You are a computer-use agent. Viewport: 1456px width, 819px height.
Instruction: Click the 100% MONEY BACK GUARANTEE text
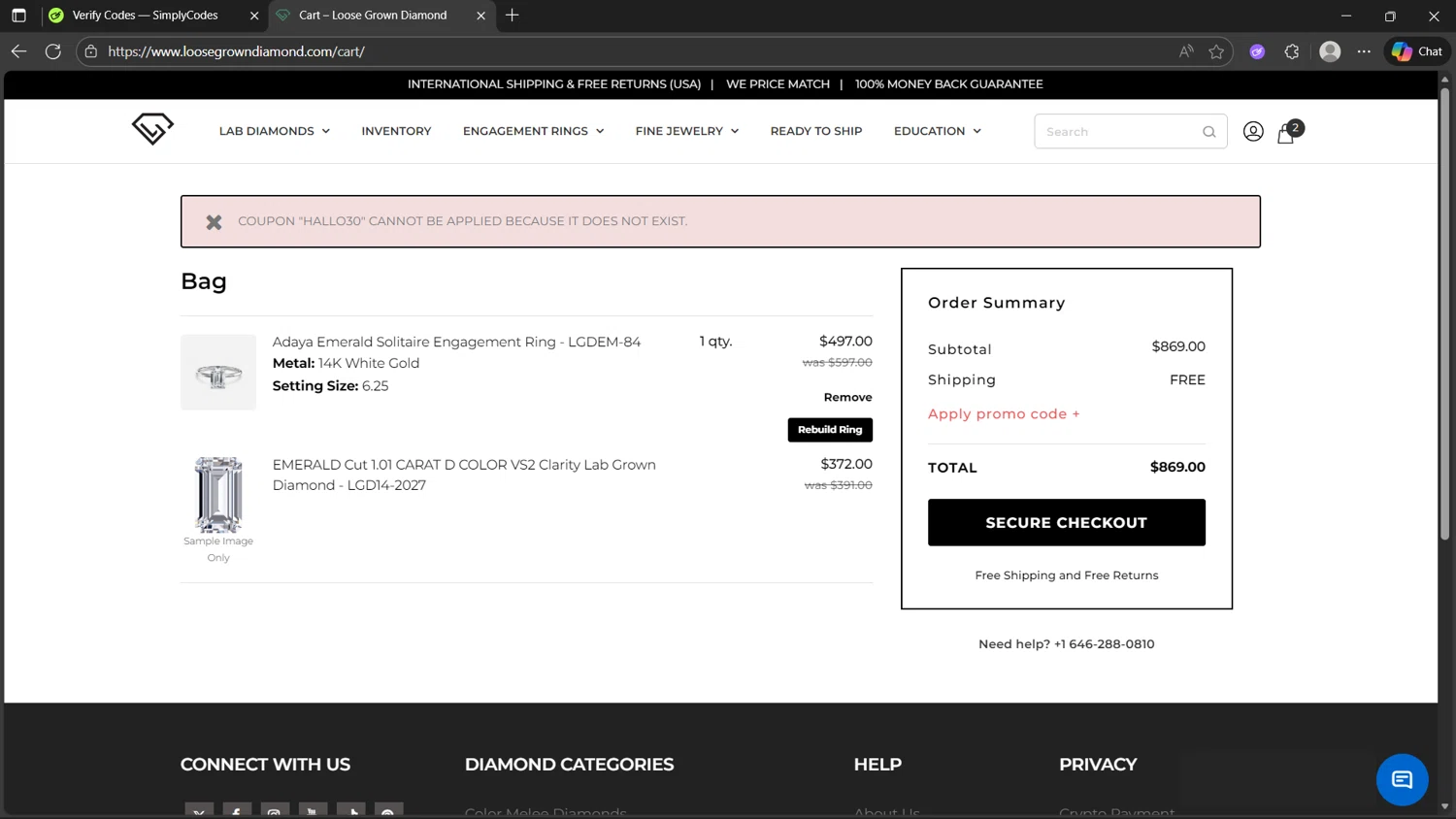pos(948,84)
